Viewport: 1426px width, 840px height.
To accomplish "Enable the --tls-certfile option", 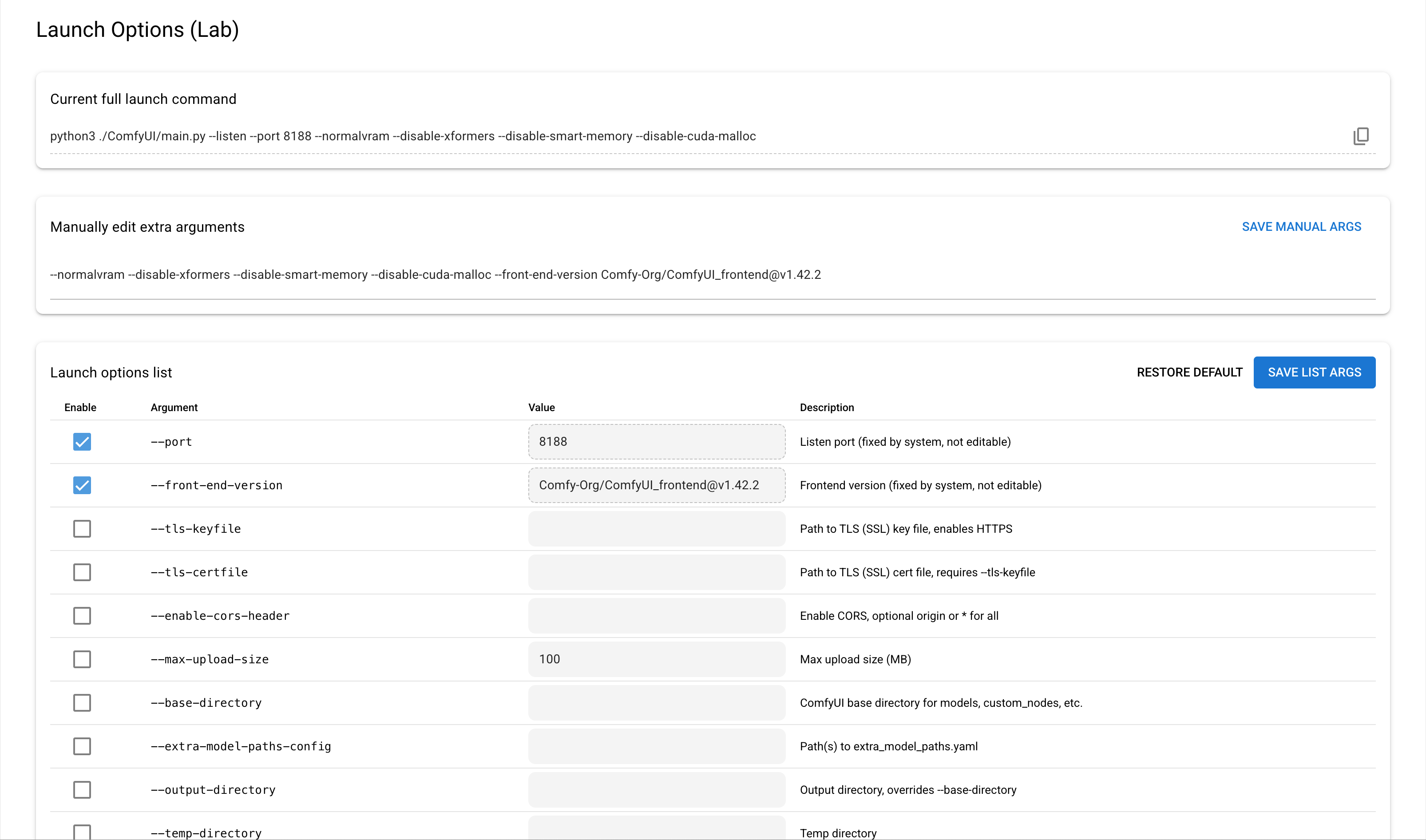I will click(82, 572).
